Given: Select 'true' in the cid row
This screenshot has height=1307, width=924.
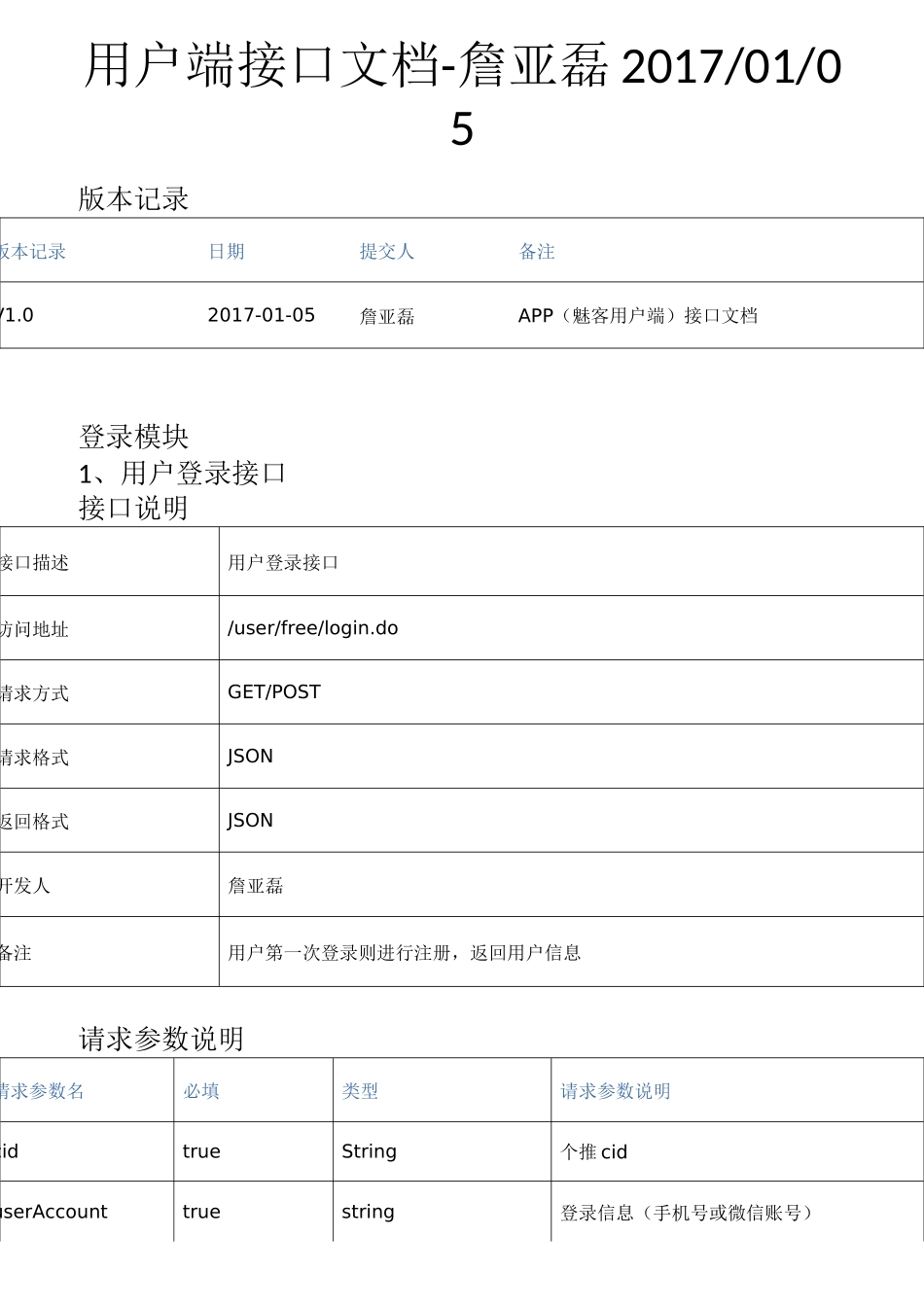Looking at the screenshot, I should [x=201, y=1151].
